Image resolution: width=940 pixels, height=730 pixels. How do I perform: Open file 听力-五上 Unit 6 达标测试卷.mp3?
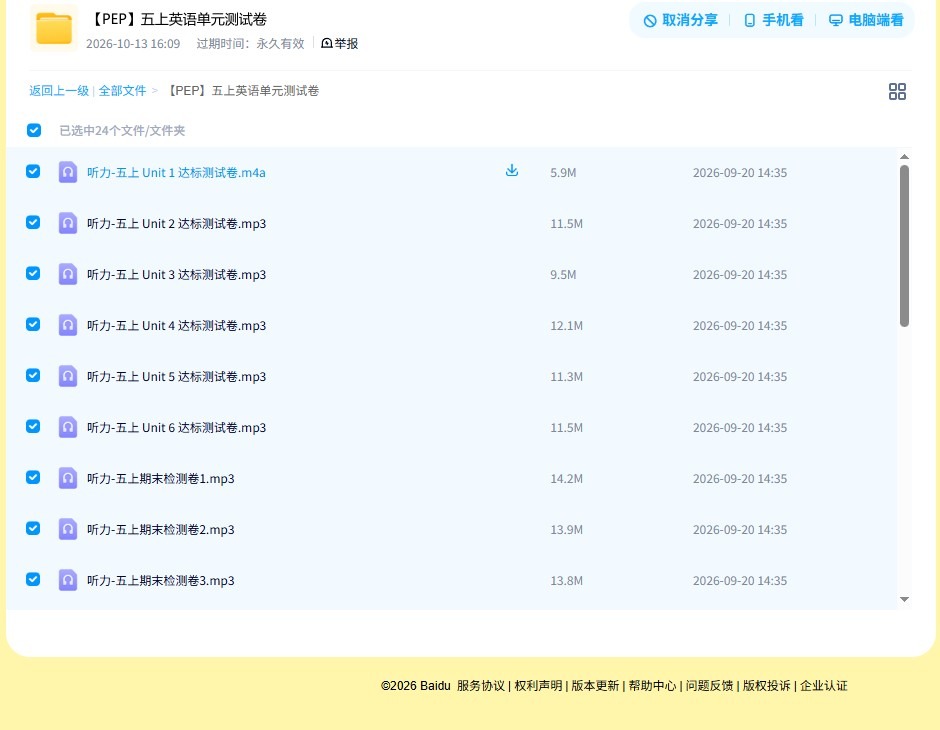coord(176,427)
